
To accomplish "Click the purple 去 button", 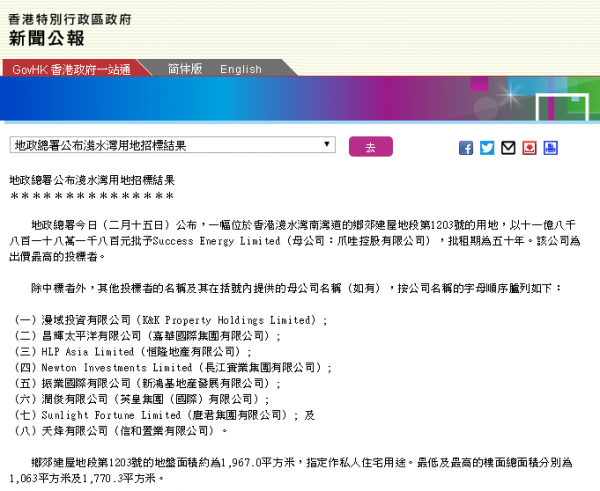I will 370,147.
